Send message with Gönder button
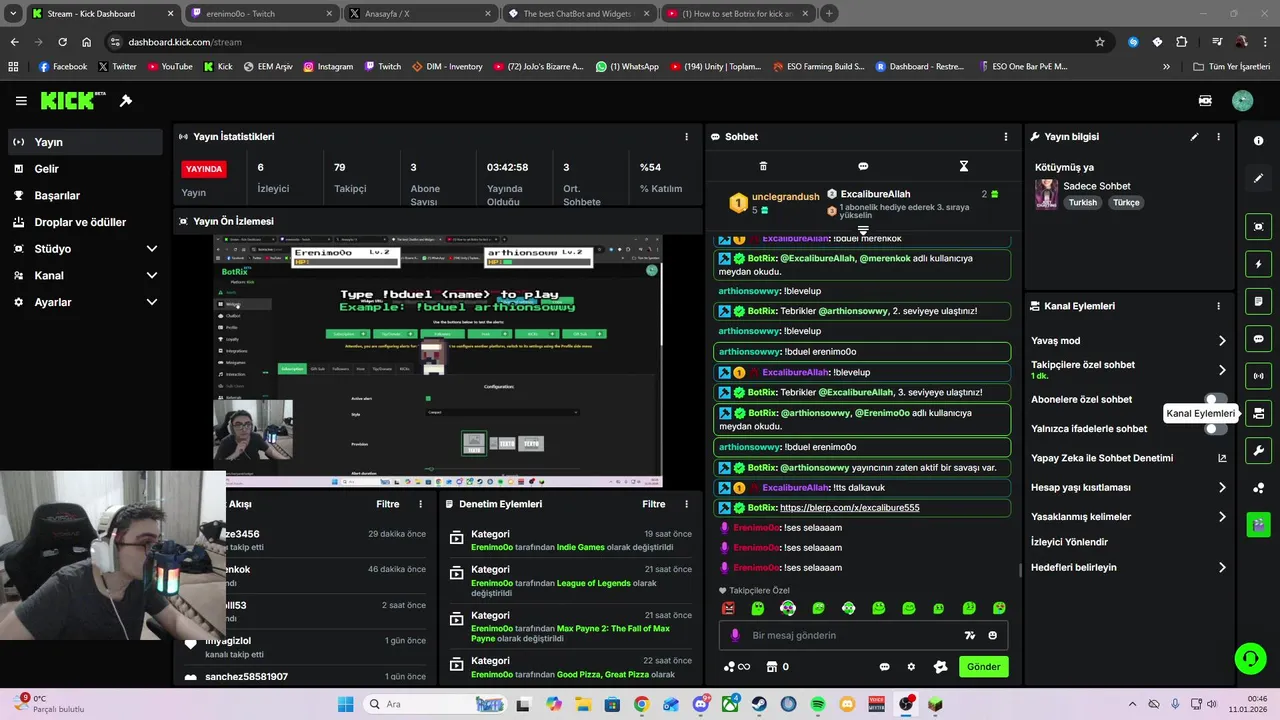The width and height of the screenshot is (1280, 720). 983,667
